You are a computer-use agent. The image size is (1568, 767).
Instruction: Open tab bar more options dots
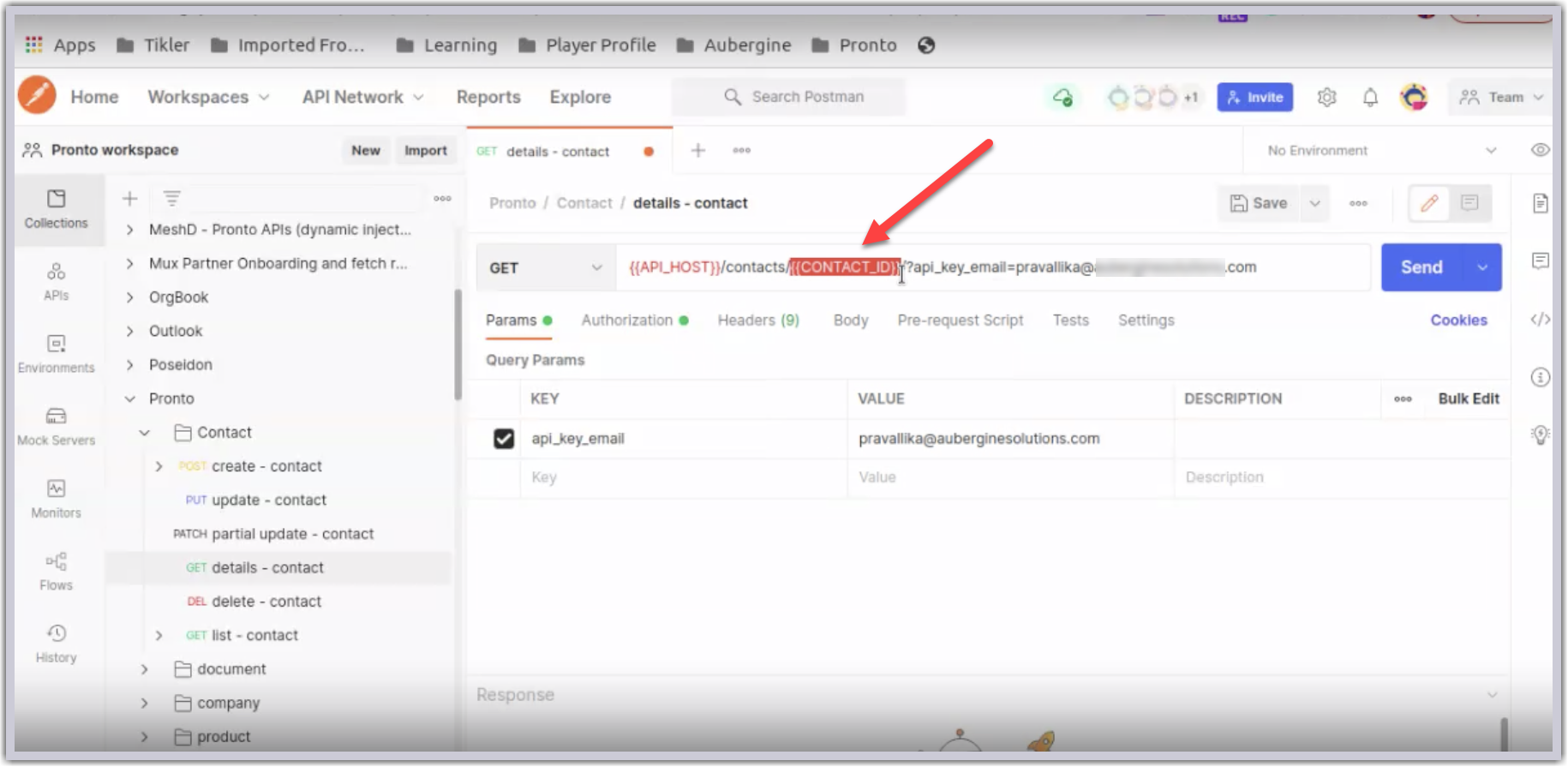pyautogui.click(x=741, y=150)
